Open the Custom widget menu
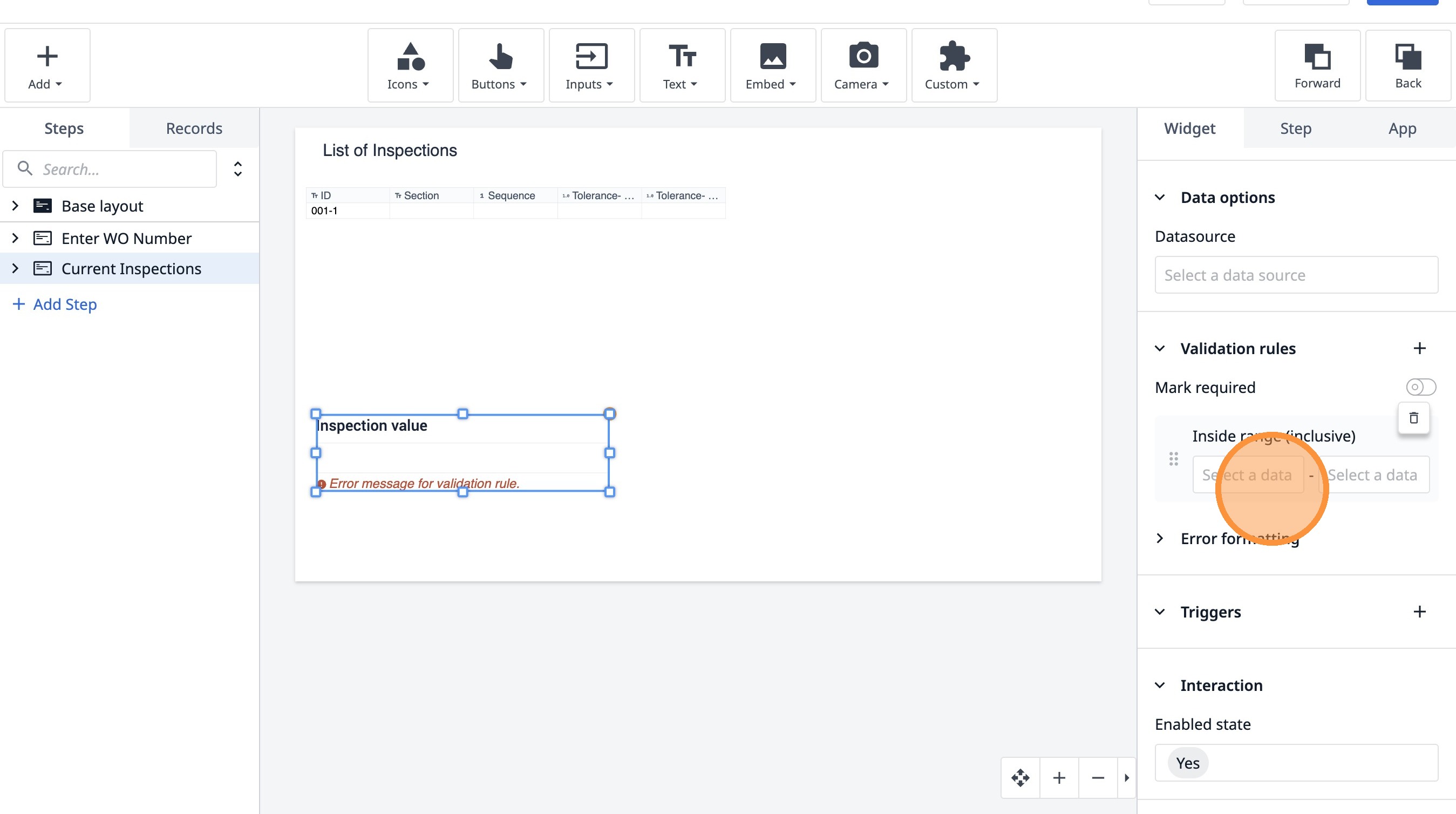 [x=954, y=65]
